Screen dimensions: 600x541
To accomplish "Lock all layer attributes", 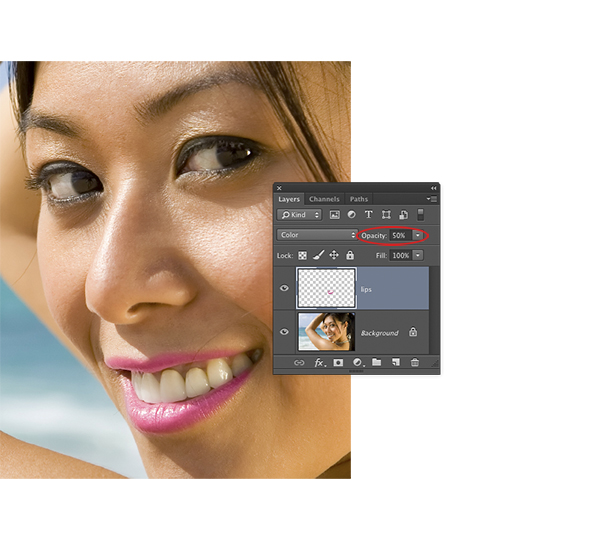I will 350,255.
